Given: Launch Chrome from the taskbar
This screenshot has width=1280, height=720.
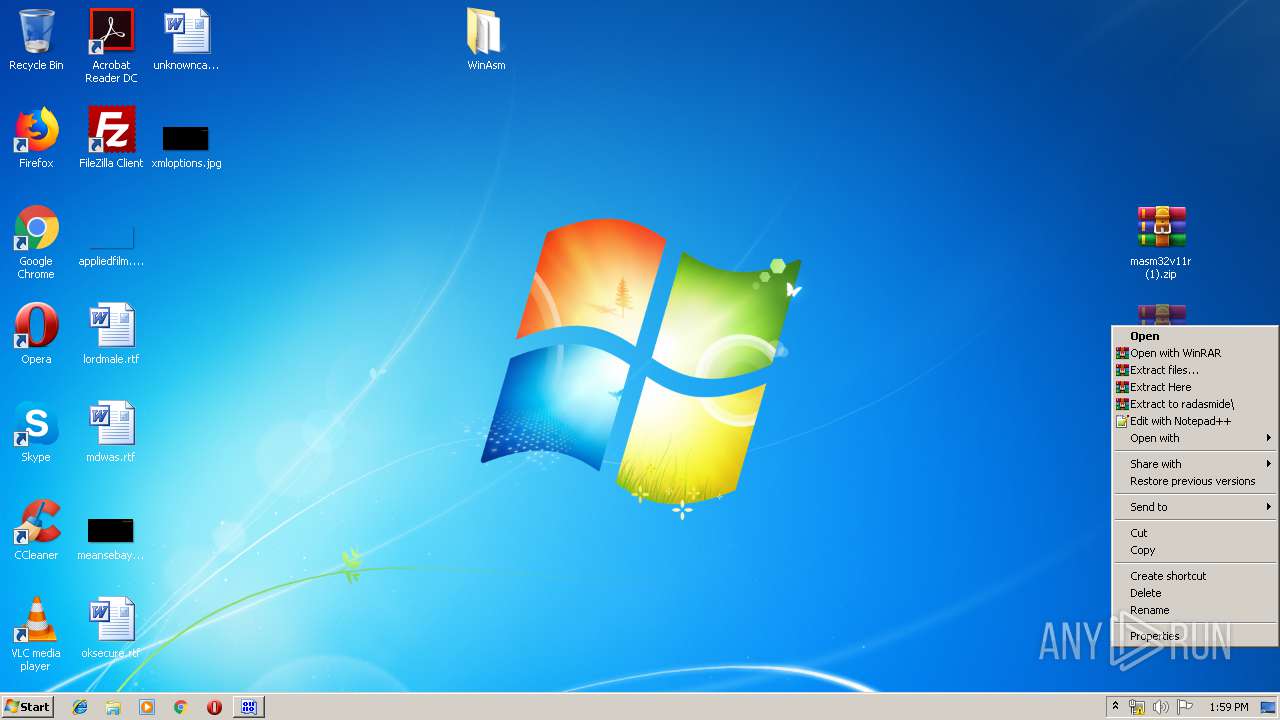Looking at the screenshot, I should point(180,707).
